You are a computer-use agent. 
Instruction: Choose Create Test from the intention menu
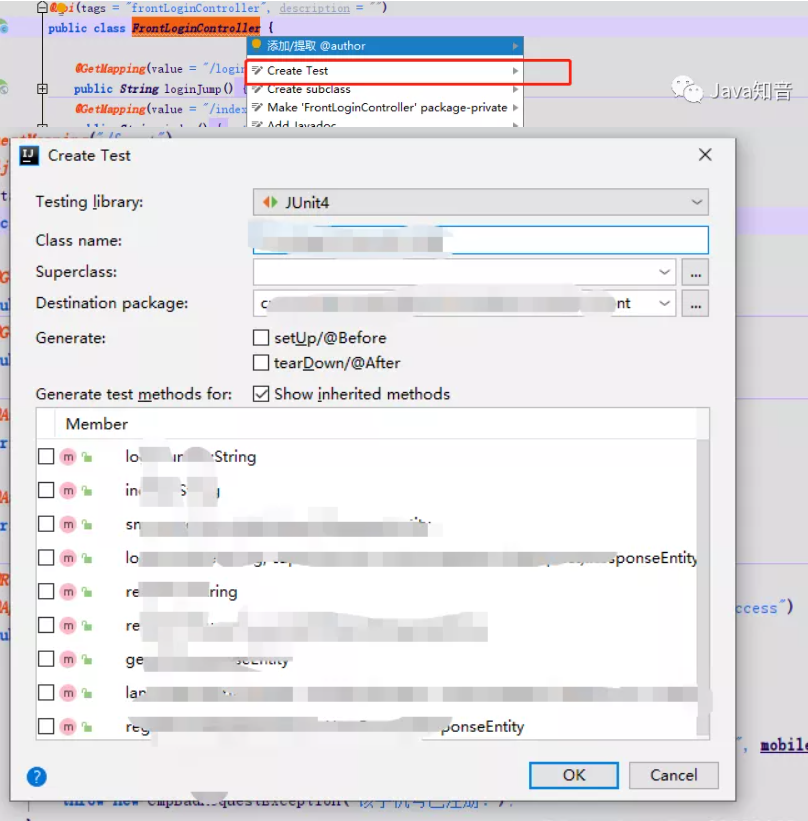point(385,71)
